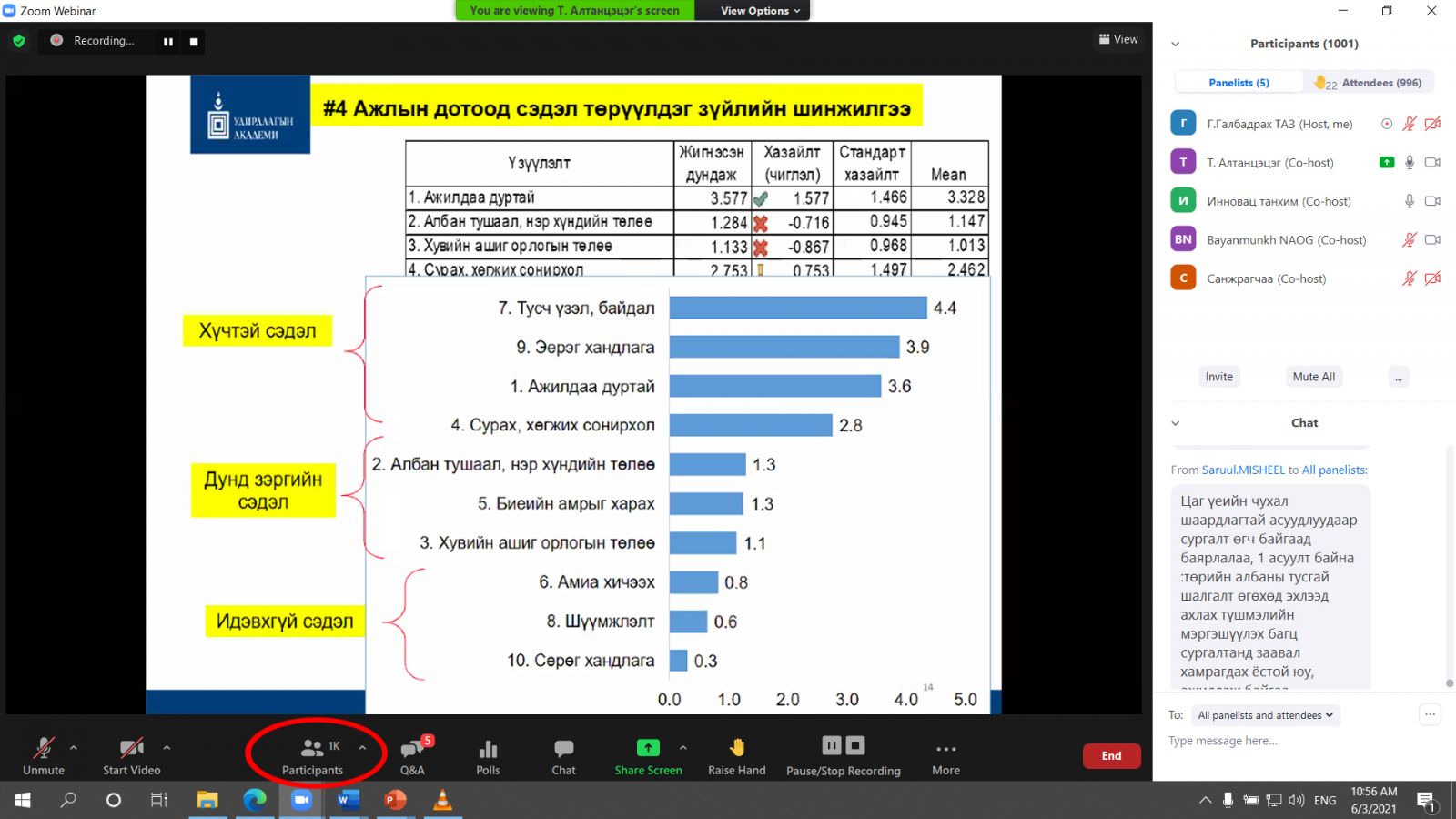This screenshot has width=1456, height=819.
Task: Collapse the Participants panel chevron
Action: (1175, 44)
